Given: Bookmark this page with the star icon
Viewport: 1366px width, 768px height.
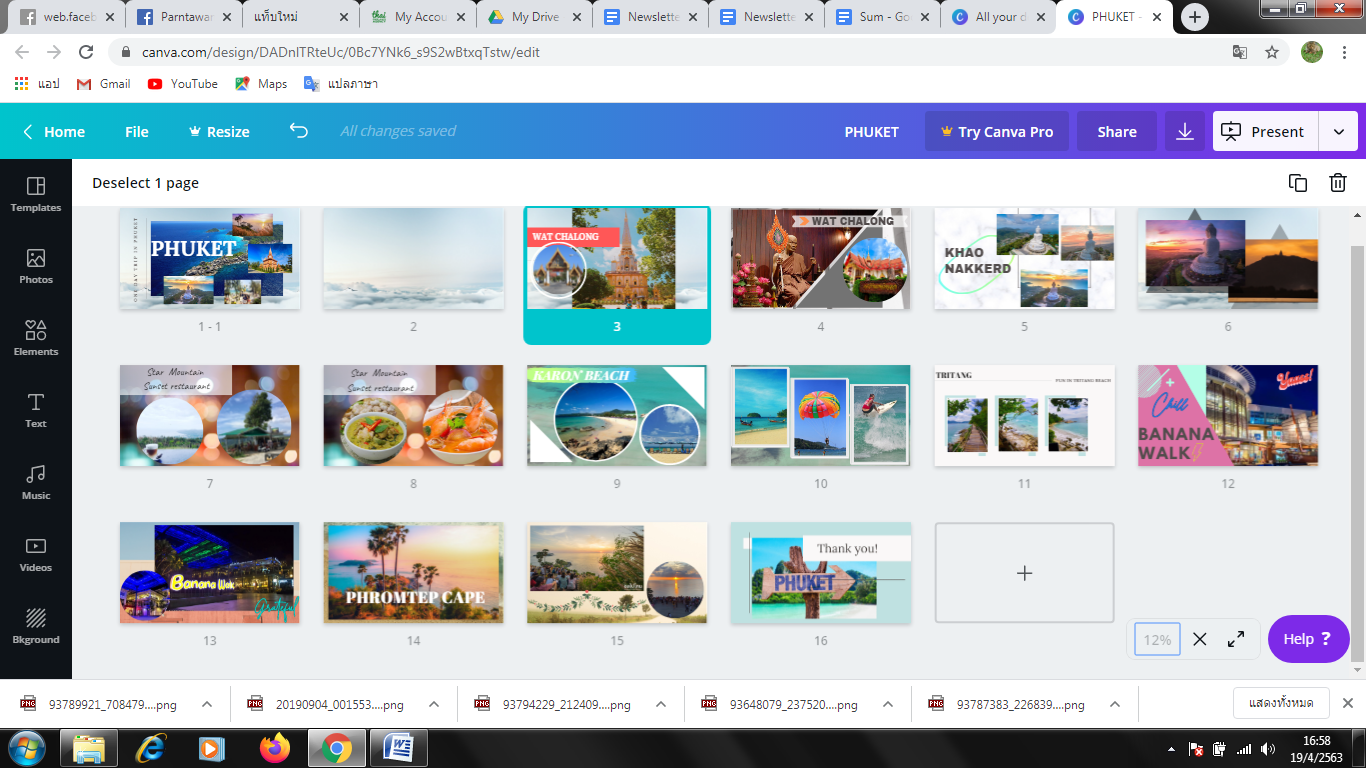Looking at the screenshot, I should pos(1272,52).
